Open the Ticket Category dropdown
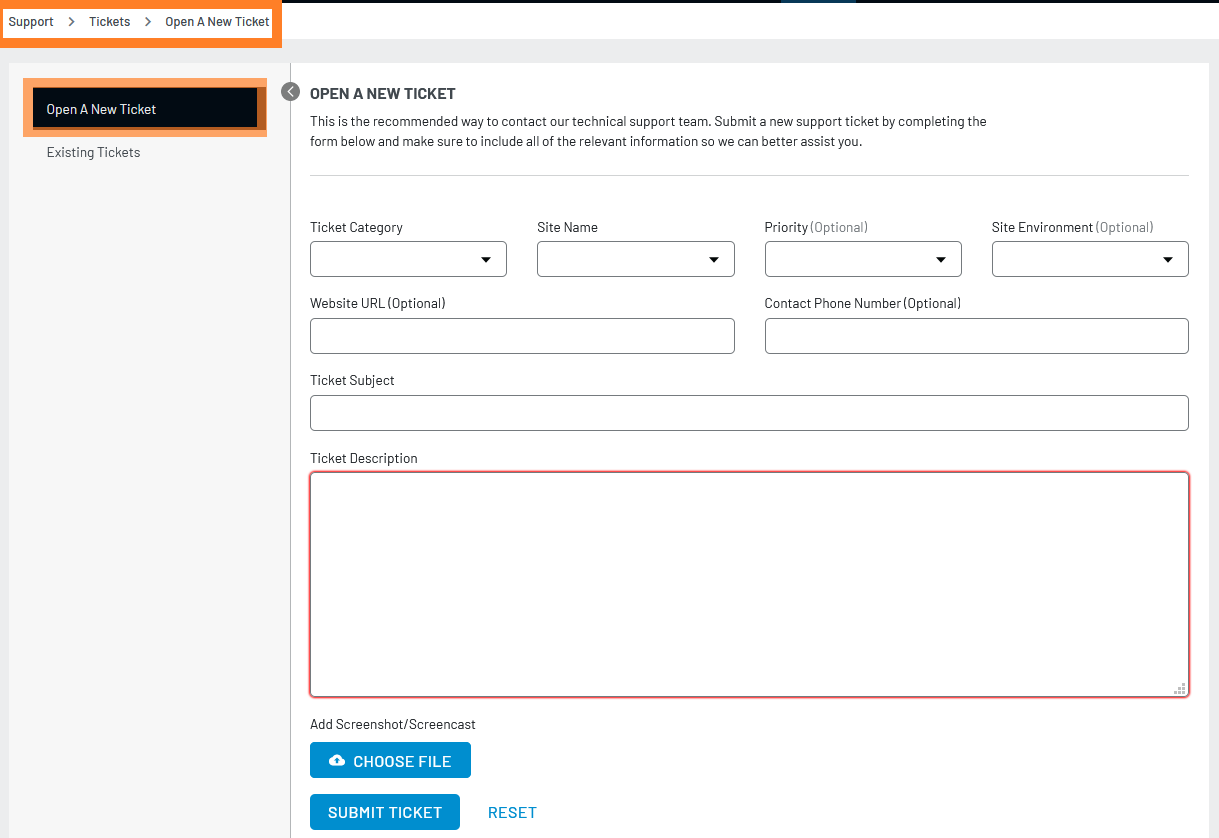This screenshot has width=1219, height=838. tap(408, 259)
